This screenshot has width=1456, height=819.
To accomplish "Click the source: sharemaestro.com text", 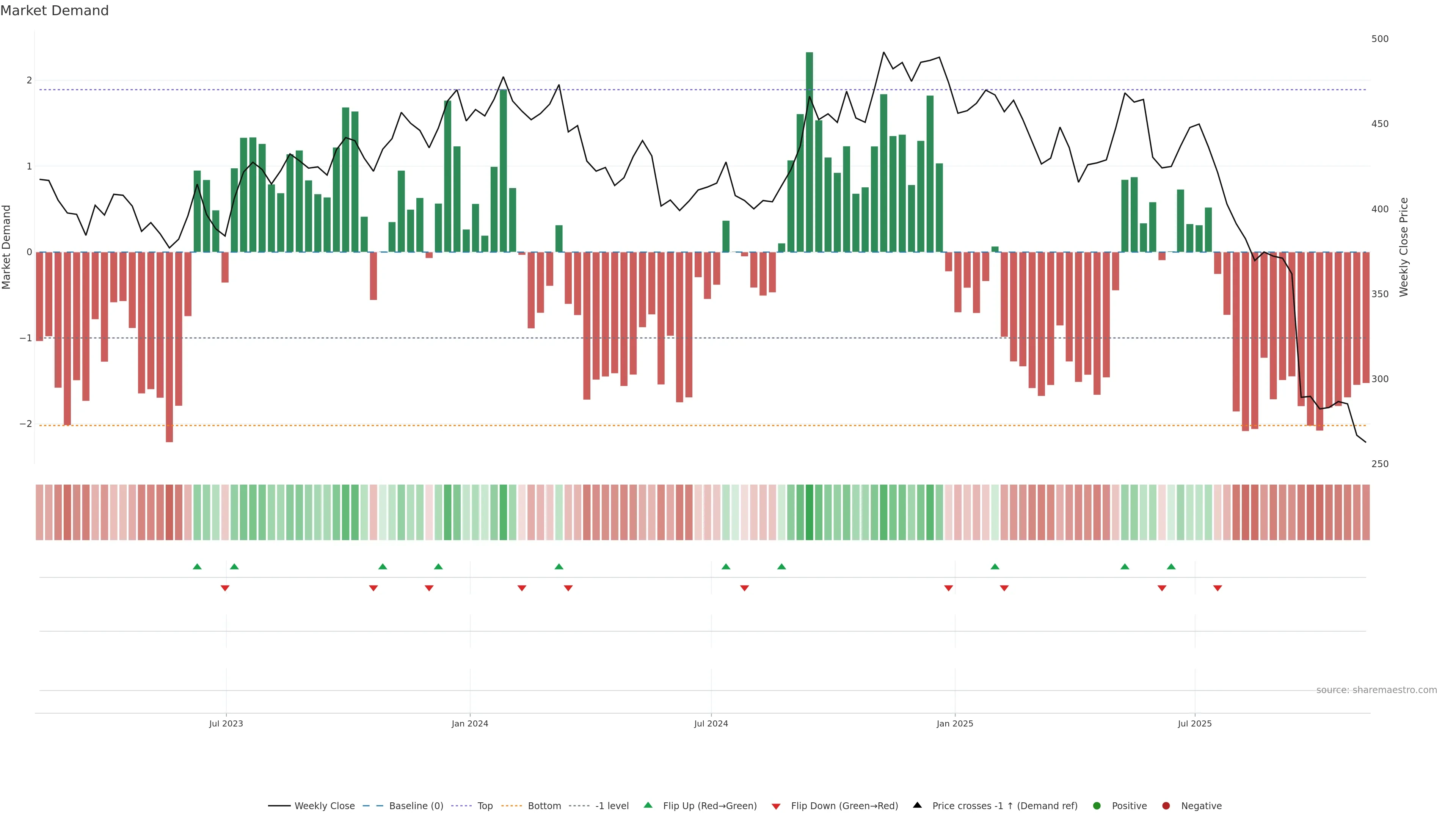I will (1376, 690).
